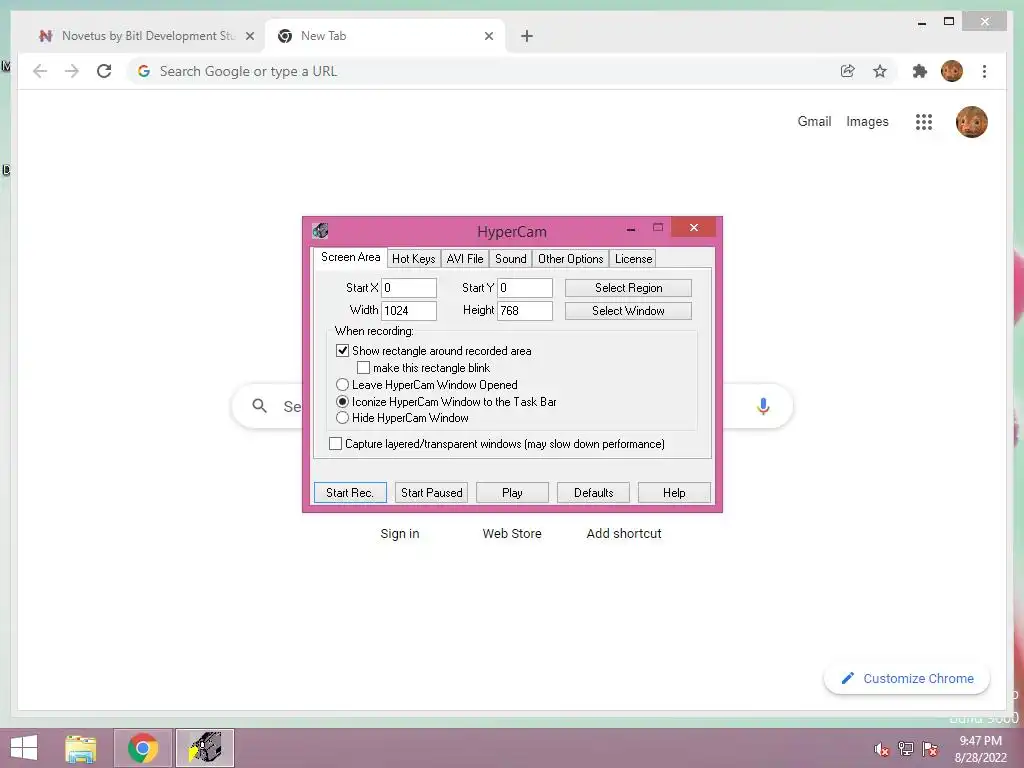The width and height of the screenshot is (1024, 768).
Task: Open the Windows Start menu
Action: pyautogui.click(x=24, y=748)
